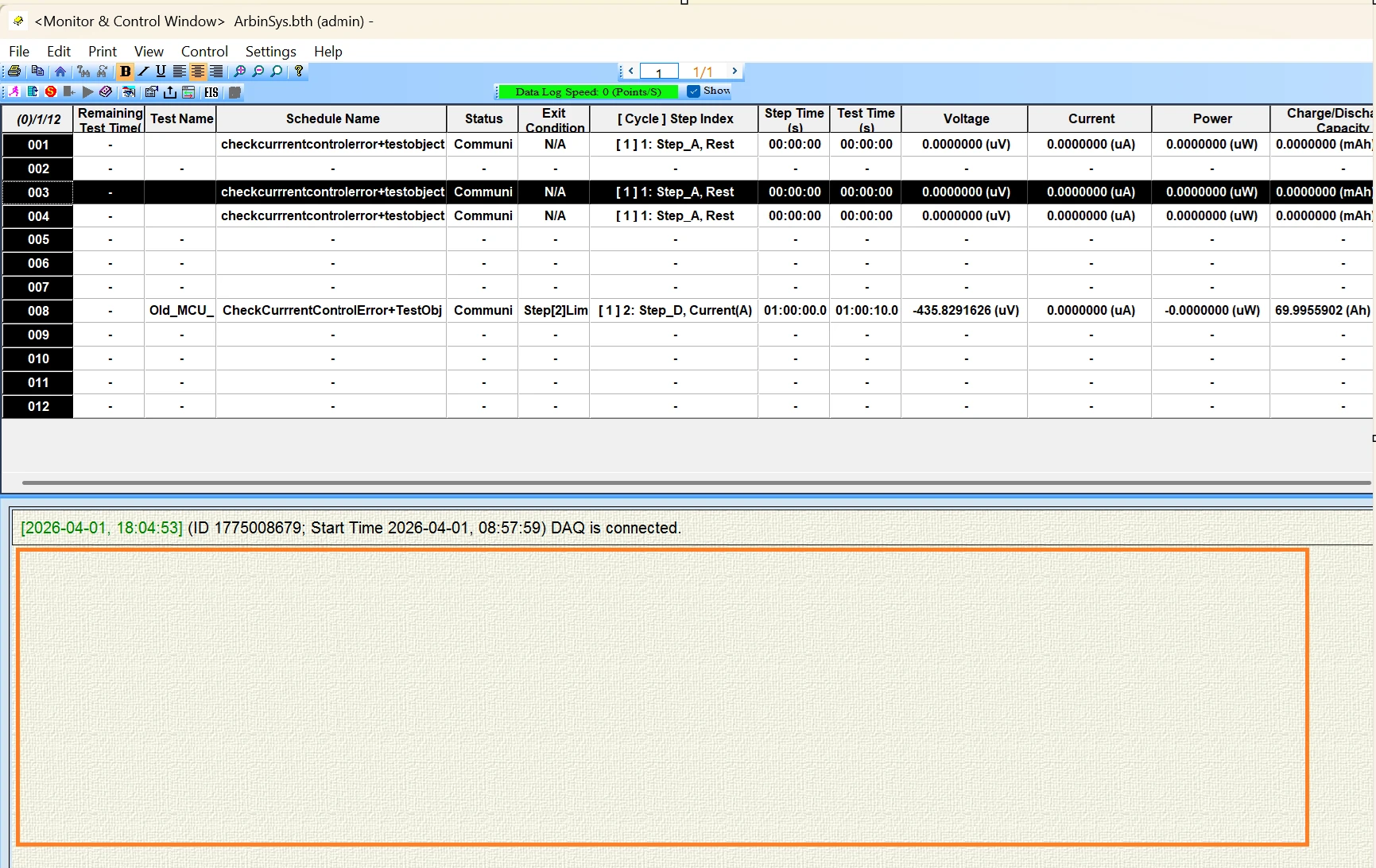Click the next page arrow
Viewport: 1376px width, 868px height.
[x=733, y=71]
